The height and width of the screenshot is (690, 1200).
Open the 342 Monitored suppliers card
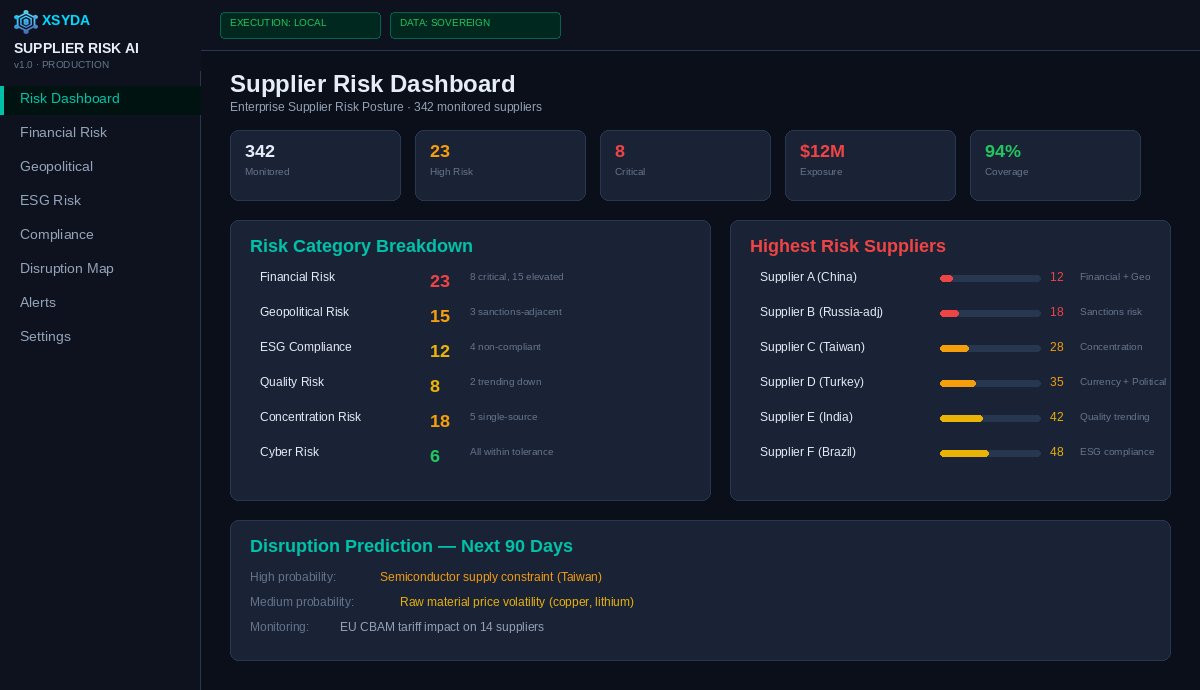tap(315, 165)
